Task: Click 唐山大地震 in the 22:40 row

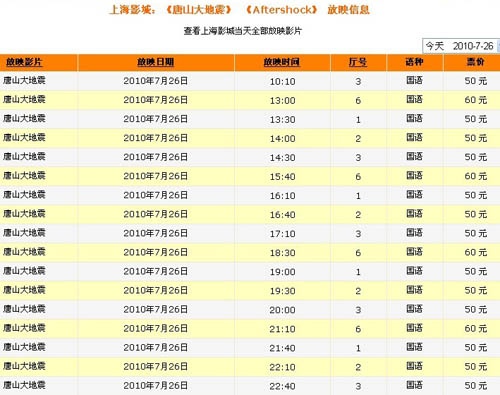Action: pyautogui.click(x=24, y=385)
